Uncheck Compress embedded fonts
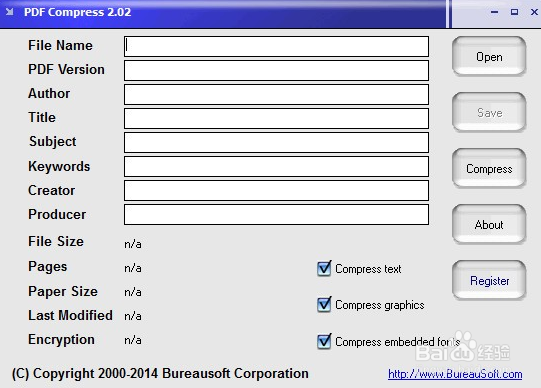 (x=324, y=341)
